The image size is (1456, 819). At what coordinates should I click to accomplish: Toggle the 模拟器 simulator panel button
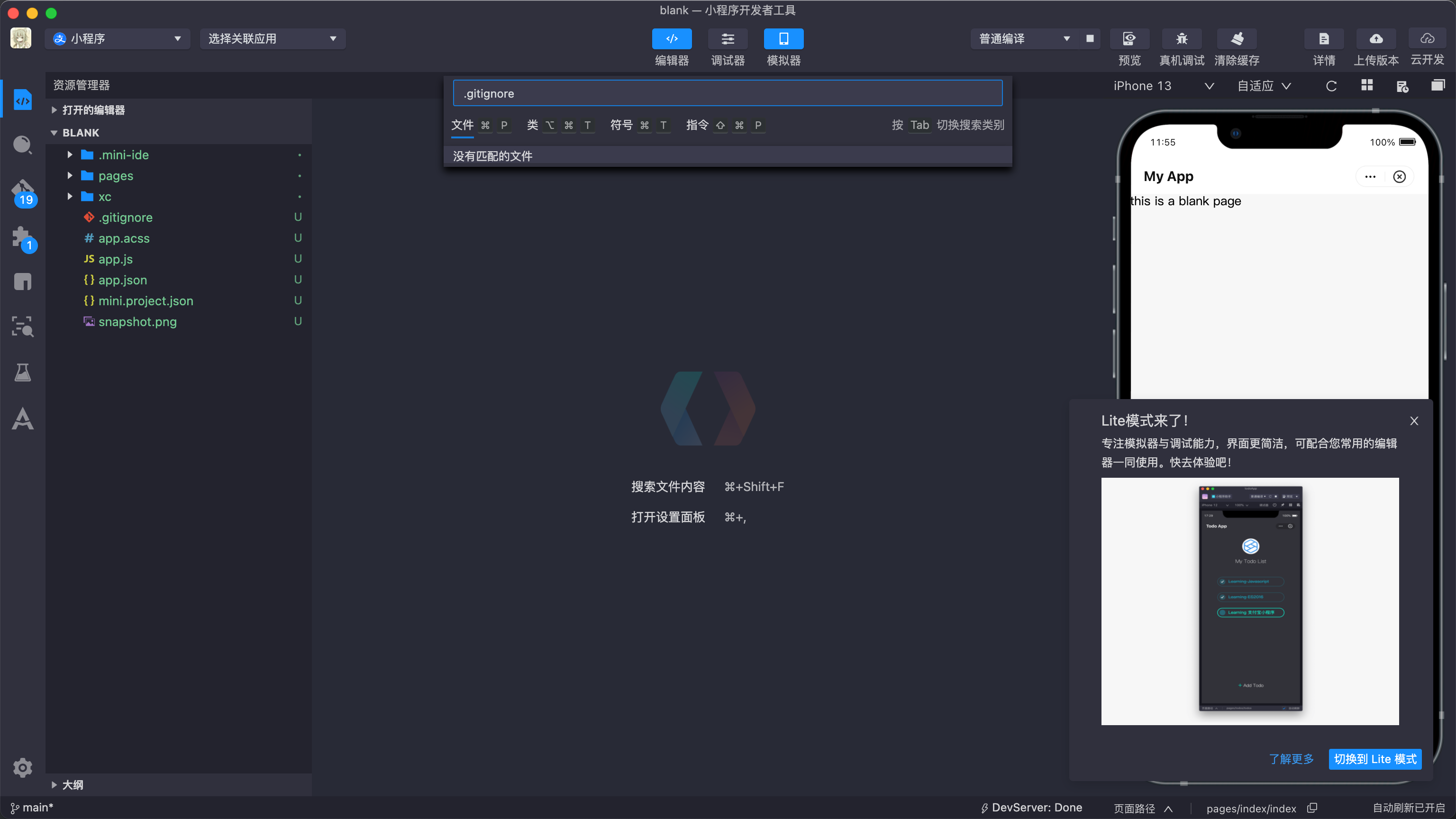tap(783, 38)
